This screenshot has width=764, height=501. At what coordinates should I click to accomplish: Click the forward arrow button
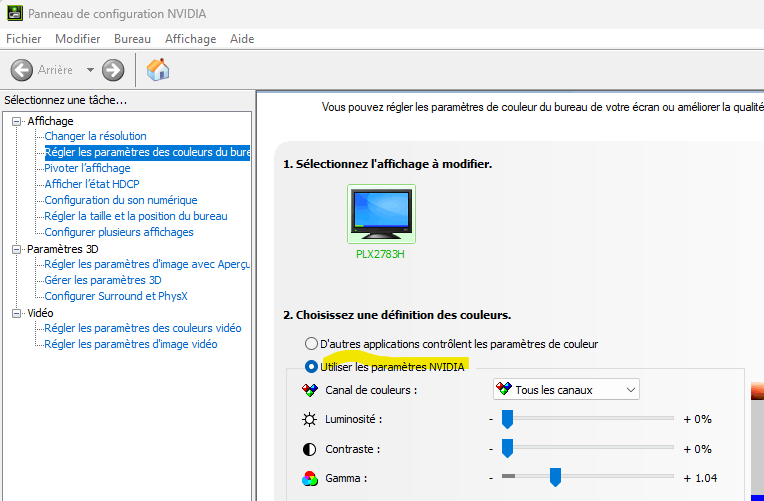tap(113, 70)
